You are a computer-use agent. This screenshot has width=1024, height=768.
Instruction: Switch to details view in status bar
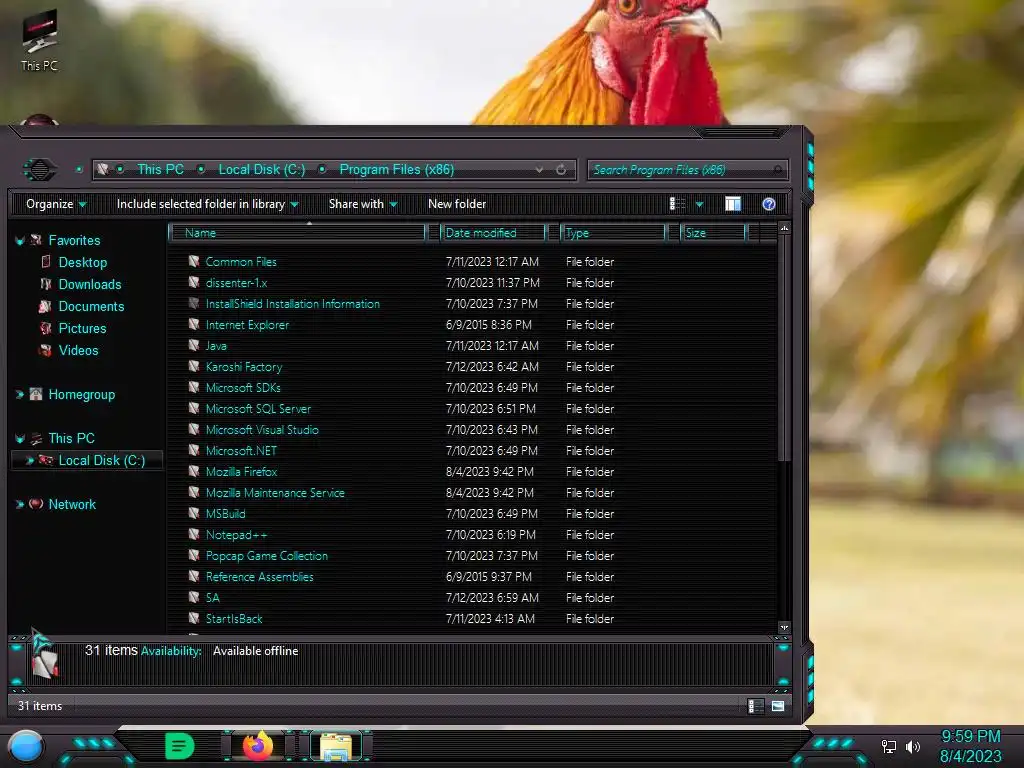click(x=755, y=706)
